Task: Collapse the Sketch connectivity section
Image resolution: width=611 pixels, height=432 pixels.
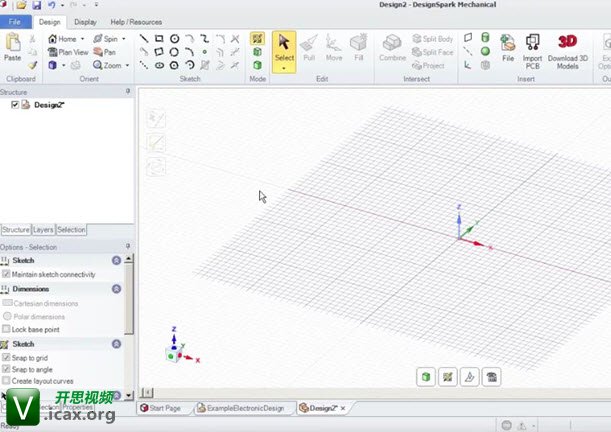Action: (116, 260)
